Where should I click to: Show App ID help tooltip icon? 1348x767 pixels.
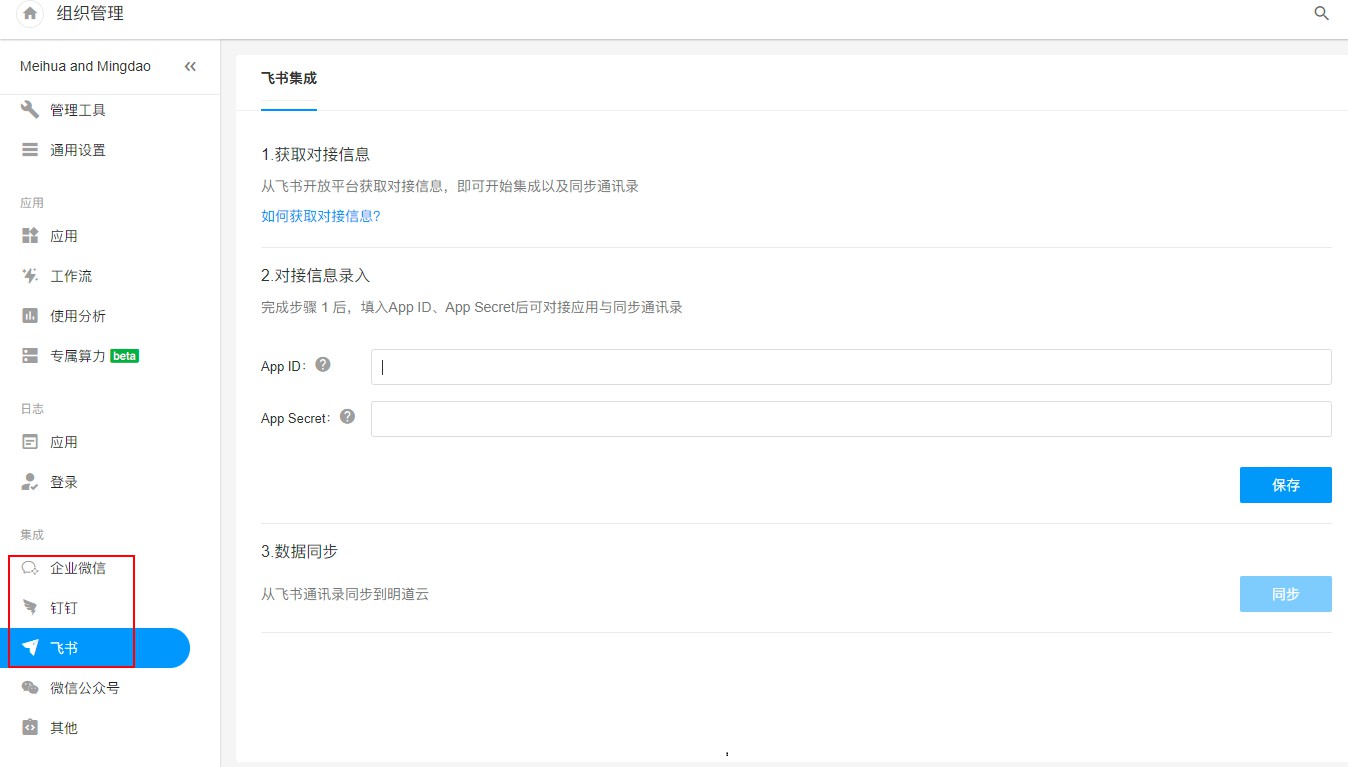pyautogui.click(x=323, y=365)
